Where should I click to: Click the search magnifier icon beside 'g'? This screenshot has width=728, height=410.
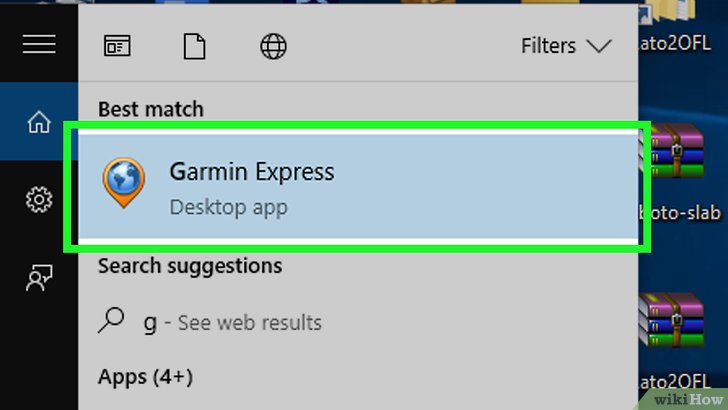pos(111,320)
